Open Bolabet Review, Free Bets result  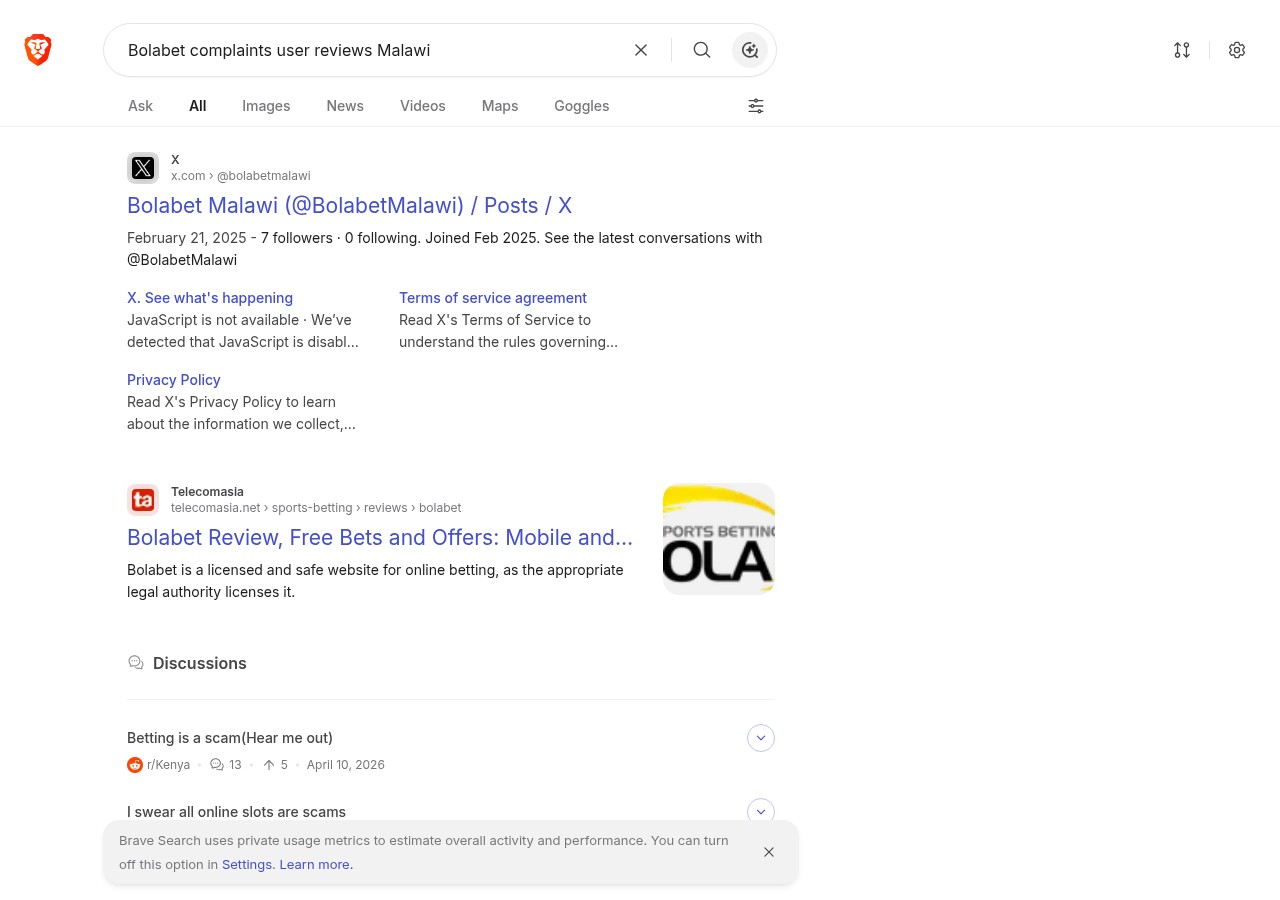point(380,537)
